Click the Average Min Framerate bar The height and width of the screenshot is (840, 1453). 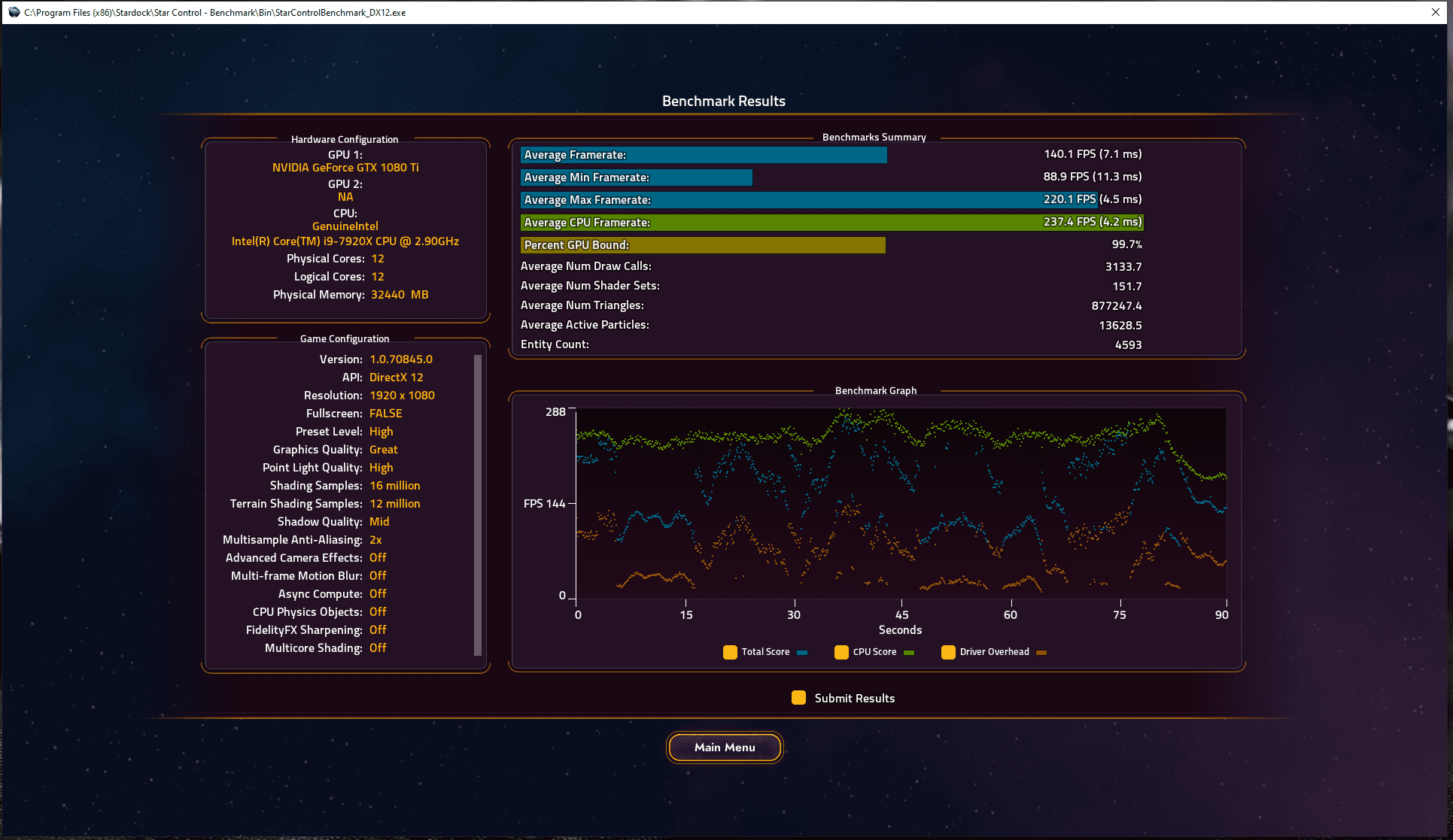click(x=637, y=177)
